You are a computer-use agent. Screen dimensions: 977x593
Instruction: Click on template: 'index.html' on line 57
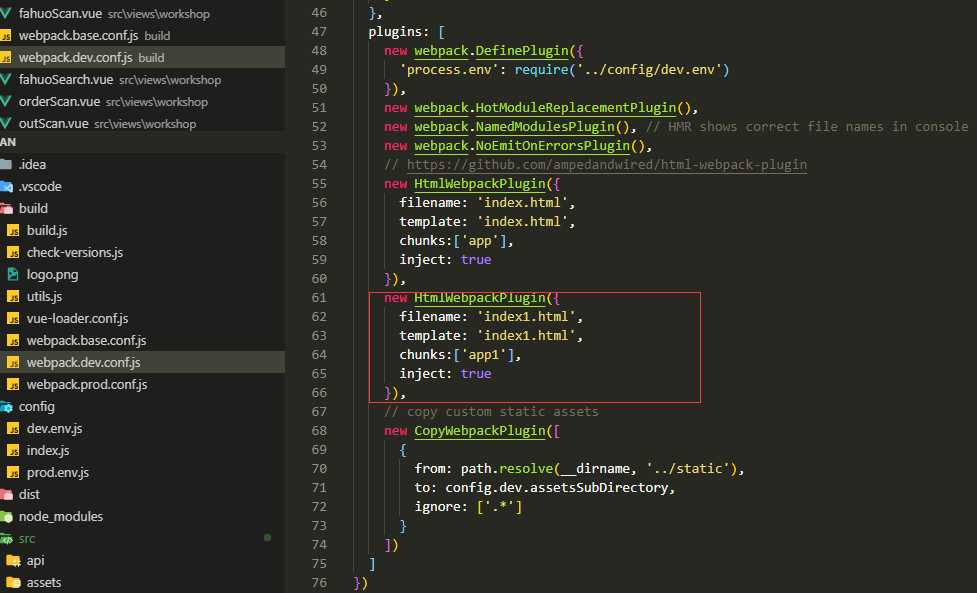click(484, 222)
